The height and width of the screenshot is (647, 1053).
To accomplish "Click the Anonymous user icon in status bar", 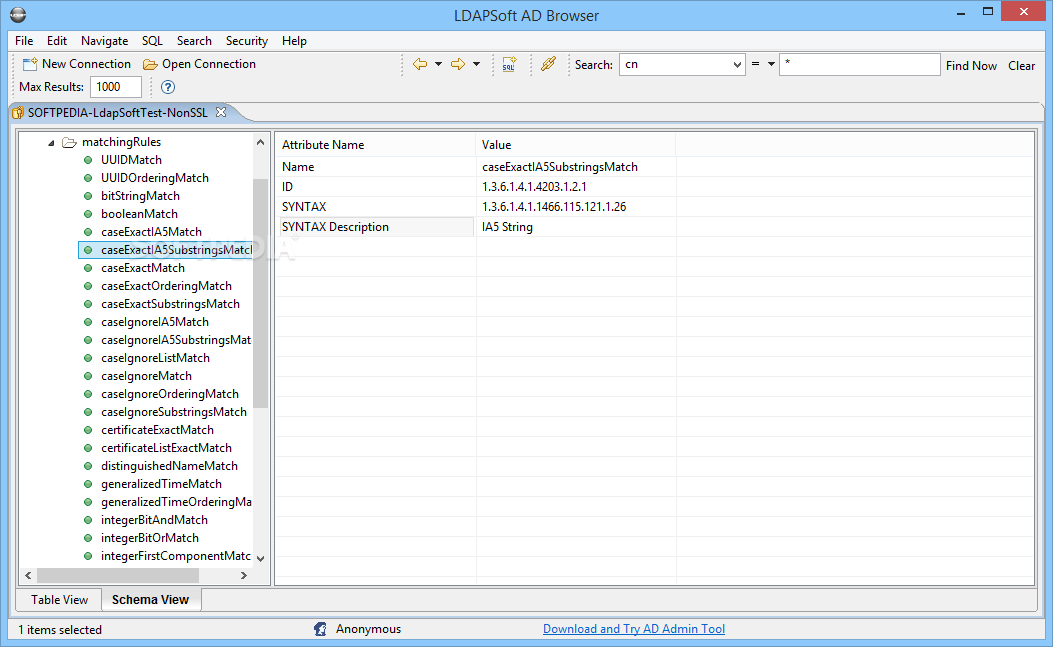I will click(320, 629).
